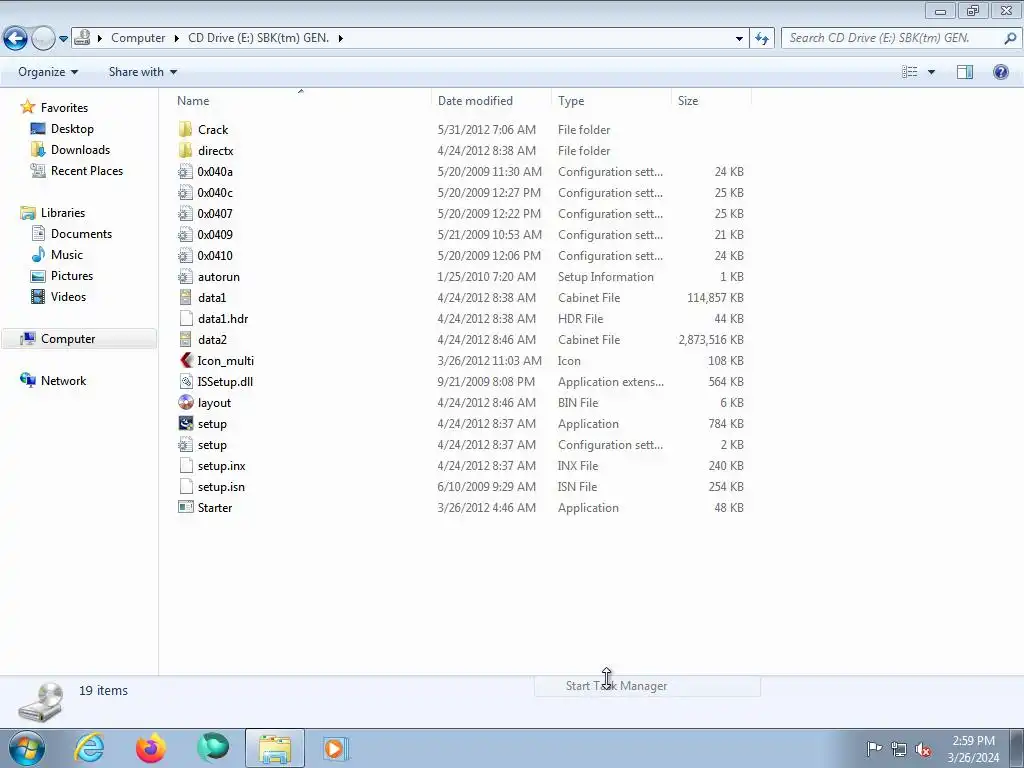Click the Start Task Manager menu item

point(647,686)
